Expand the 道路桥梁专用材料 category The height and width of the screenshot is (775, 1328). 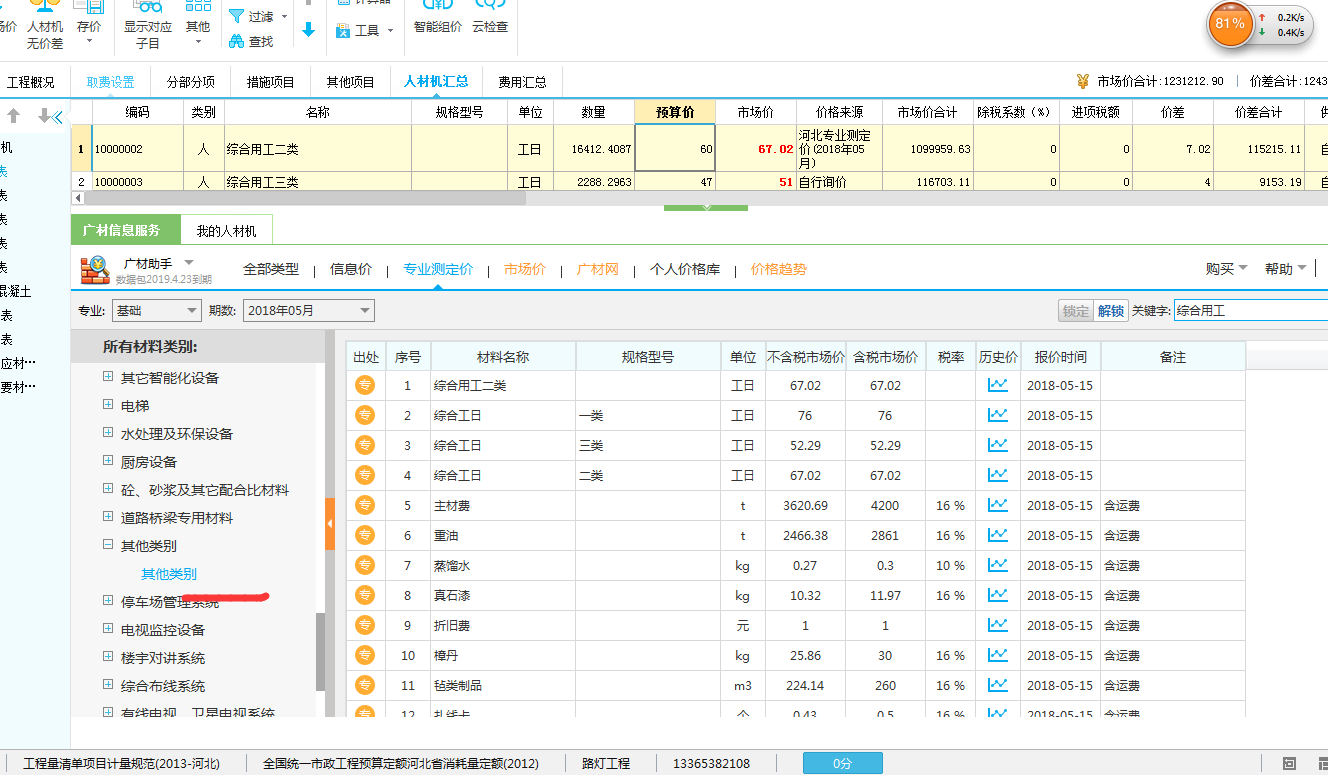(108, 518)
